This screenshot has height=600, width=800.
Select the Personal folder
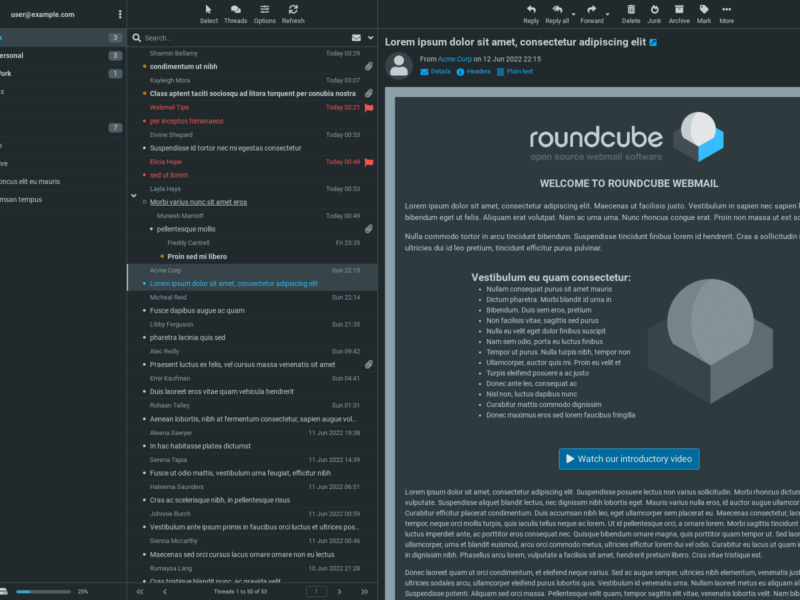pos(63,56)
